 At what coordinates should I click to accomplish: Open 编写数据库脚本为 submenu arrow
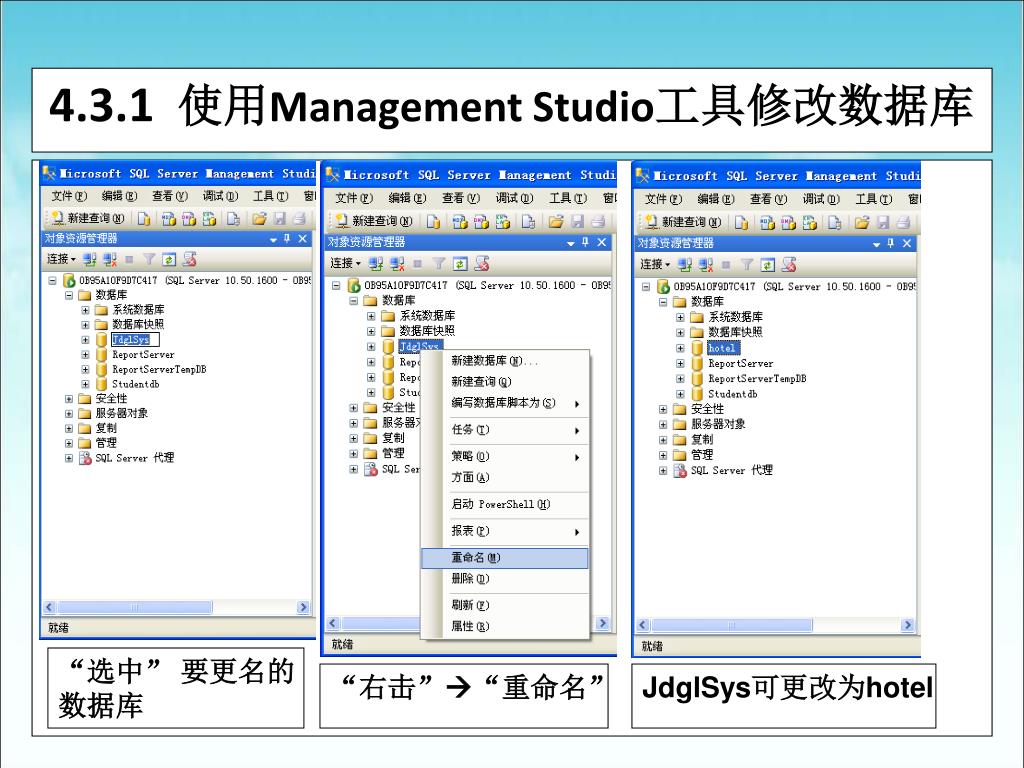(x=577, y=404)
